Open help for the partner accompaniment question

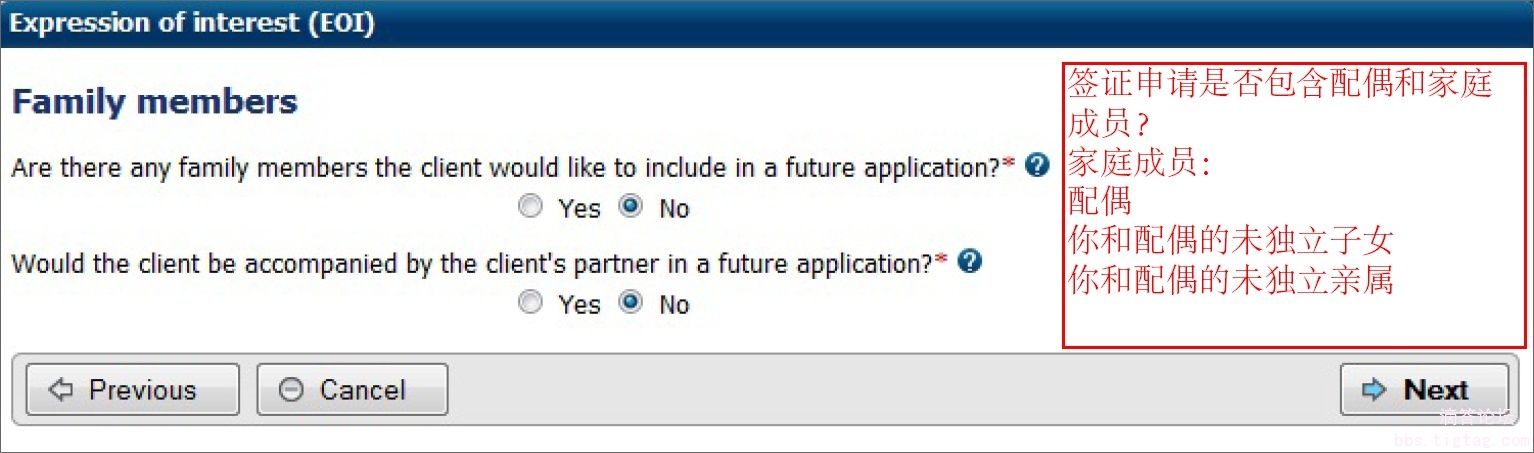coord(970,262)
